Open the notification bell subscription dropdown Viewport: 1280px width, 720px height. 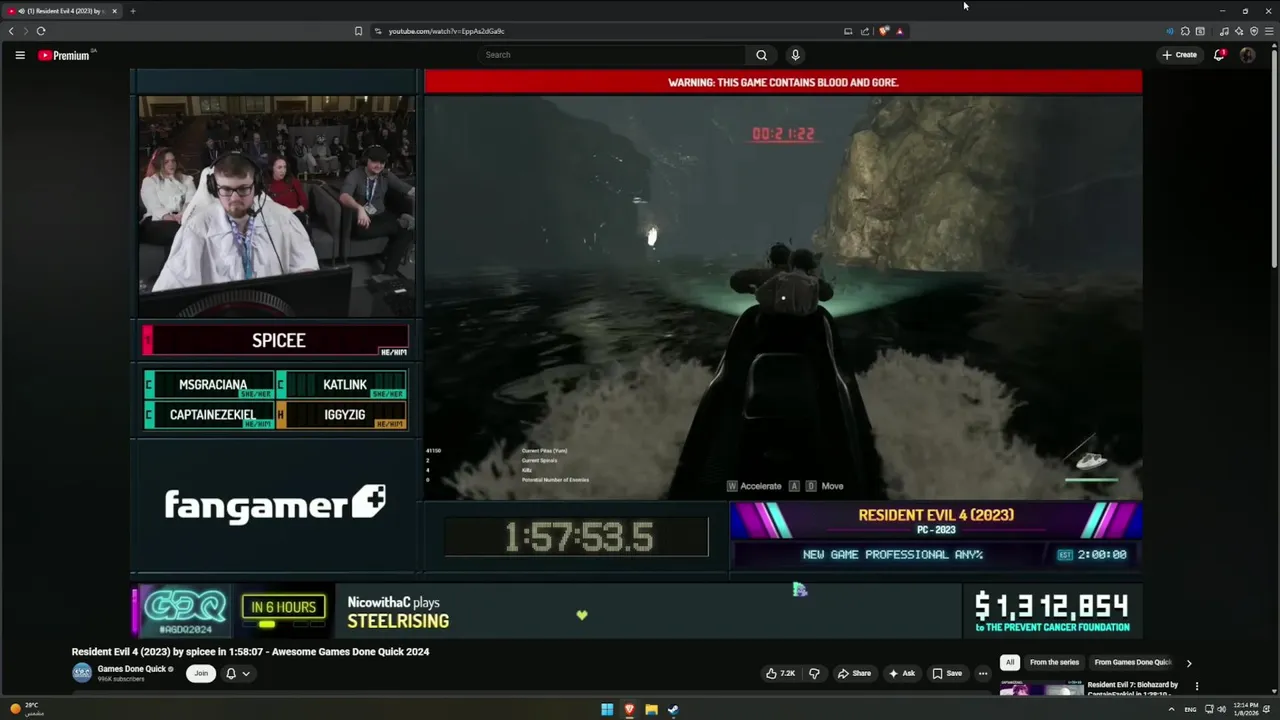pyautogui.click(x=238, y=673)
